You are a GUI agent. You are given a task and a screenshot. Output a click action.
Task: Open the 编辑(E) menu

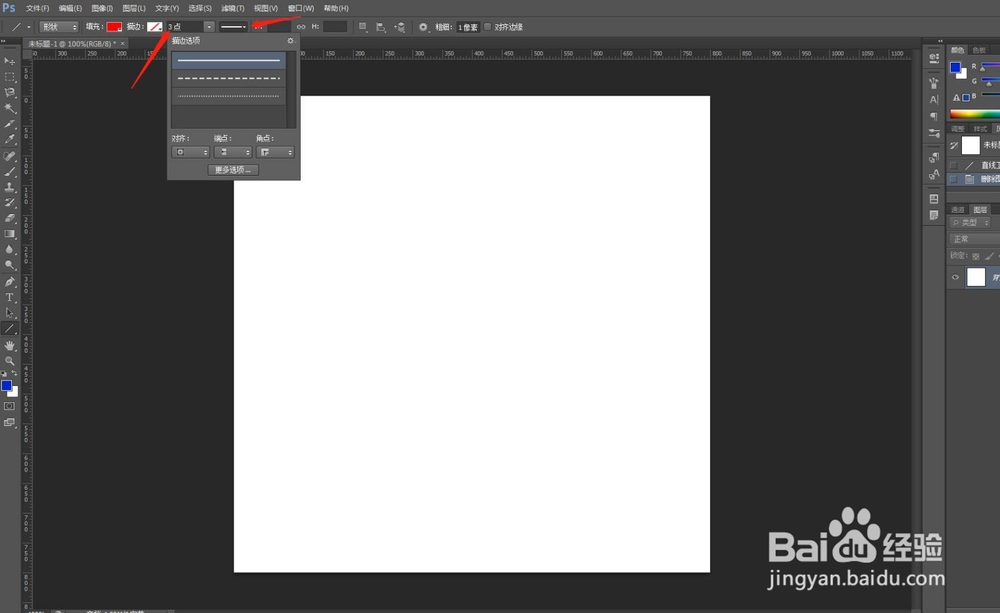click(70, 8)
